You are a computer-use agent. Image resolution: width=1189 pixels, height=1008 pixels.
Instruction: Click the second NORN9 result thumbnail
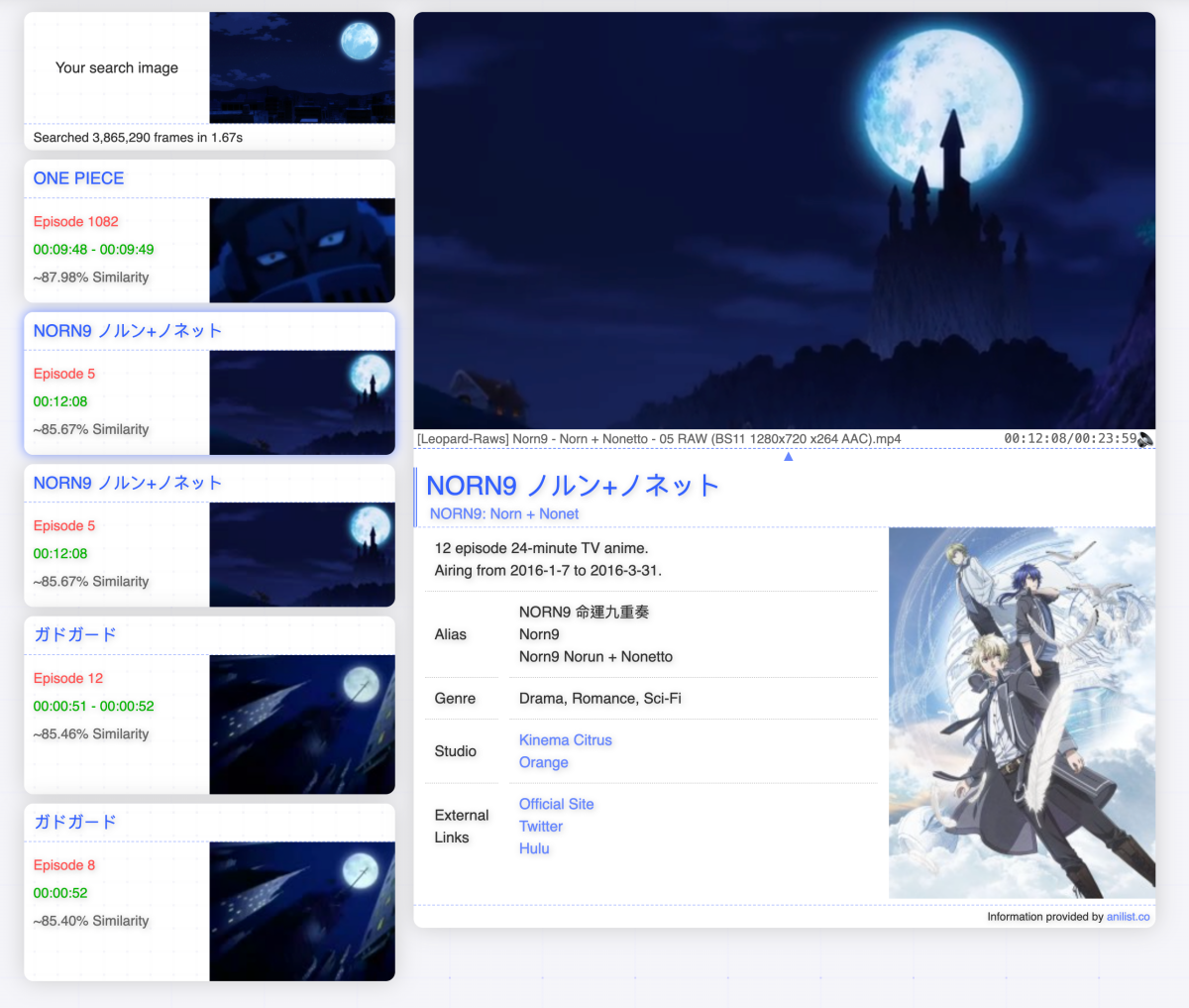[x=301, y=554]
